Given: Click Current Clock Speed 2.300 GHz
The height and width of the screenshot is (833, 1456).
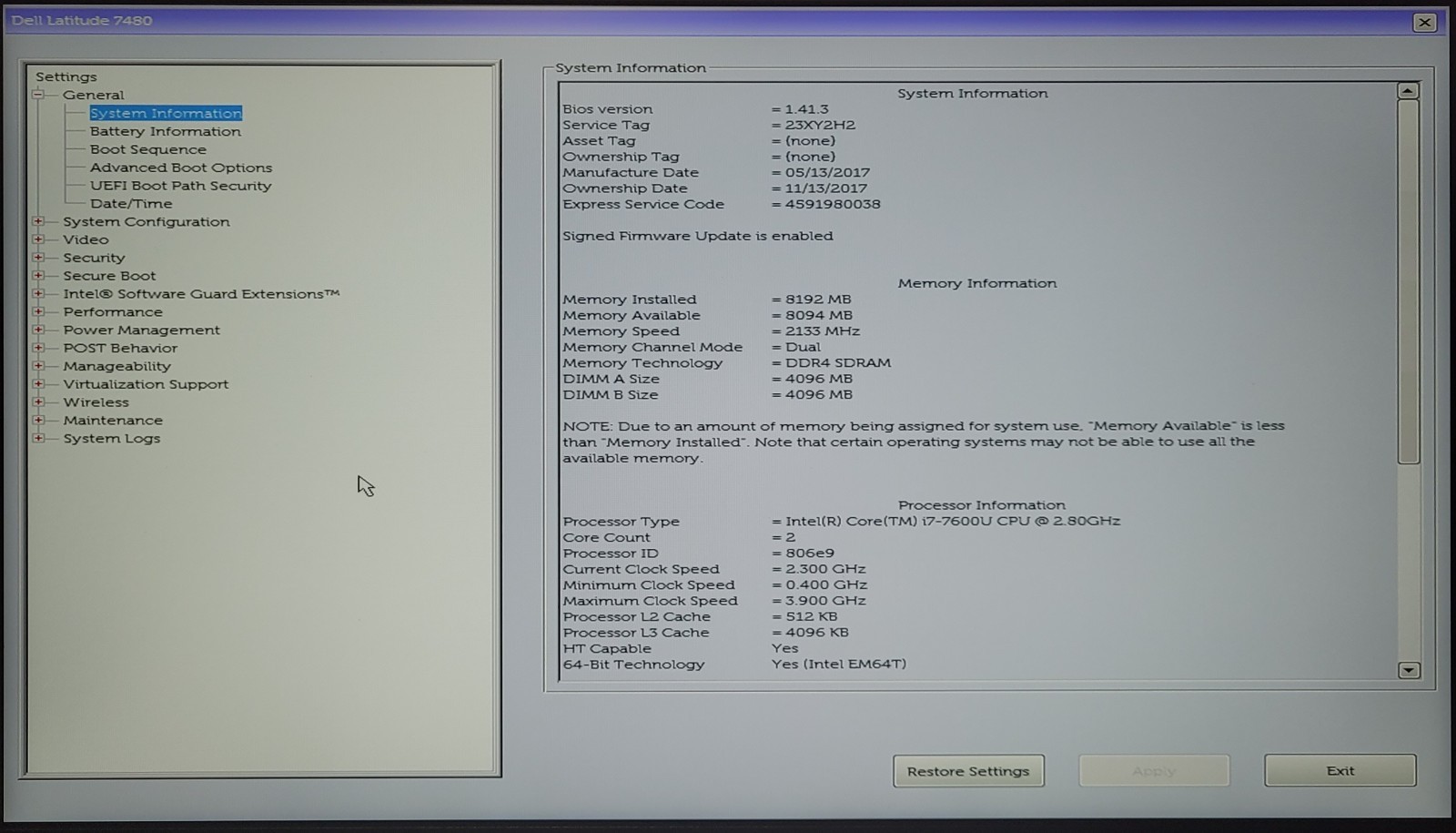Looking at the screenshot, I should pyautogui.click(x=826, y=569).
